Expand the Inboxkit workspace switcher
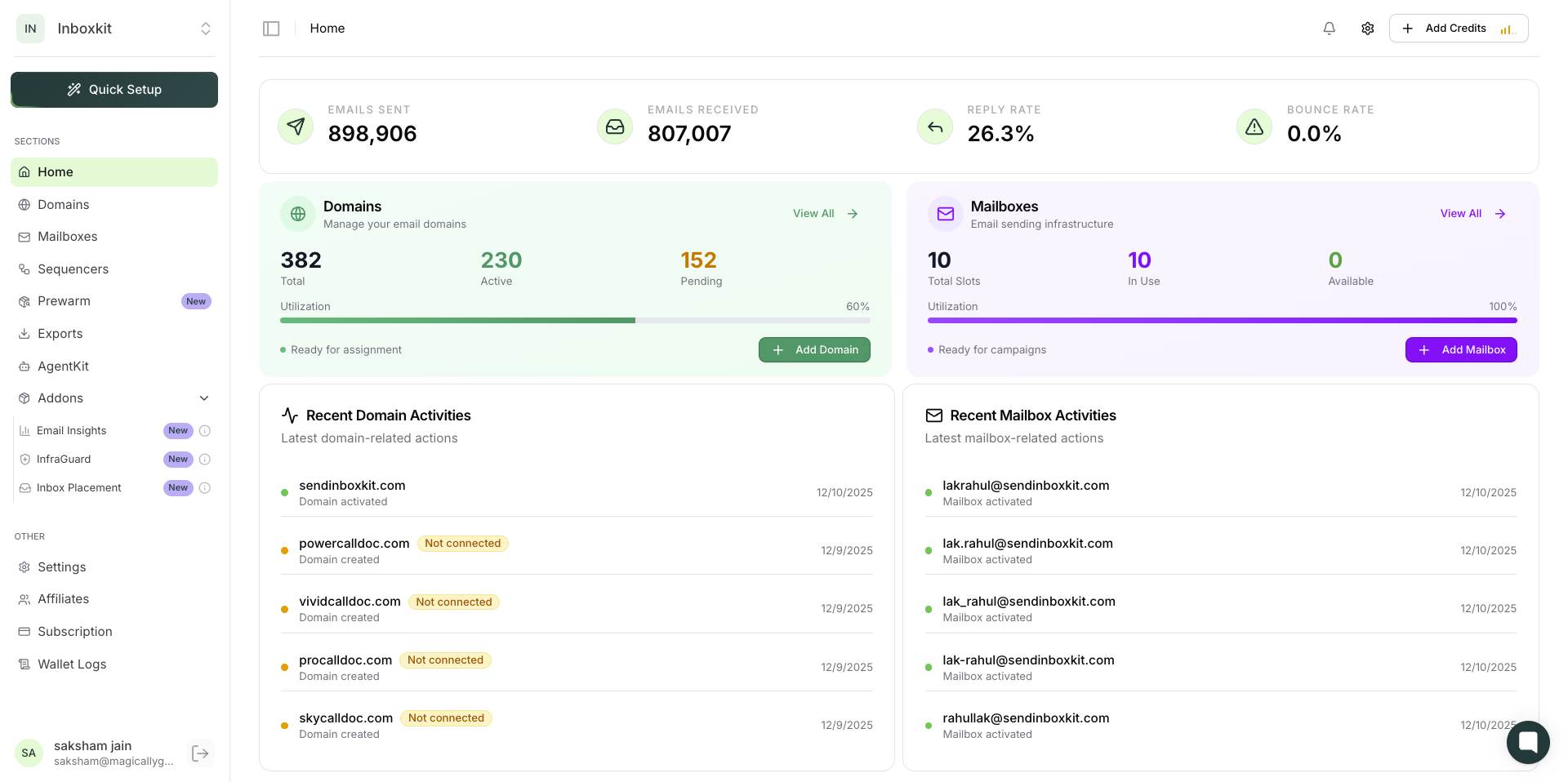This screenshot has width=1568, height=782. [205, 29]
